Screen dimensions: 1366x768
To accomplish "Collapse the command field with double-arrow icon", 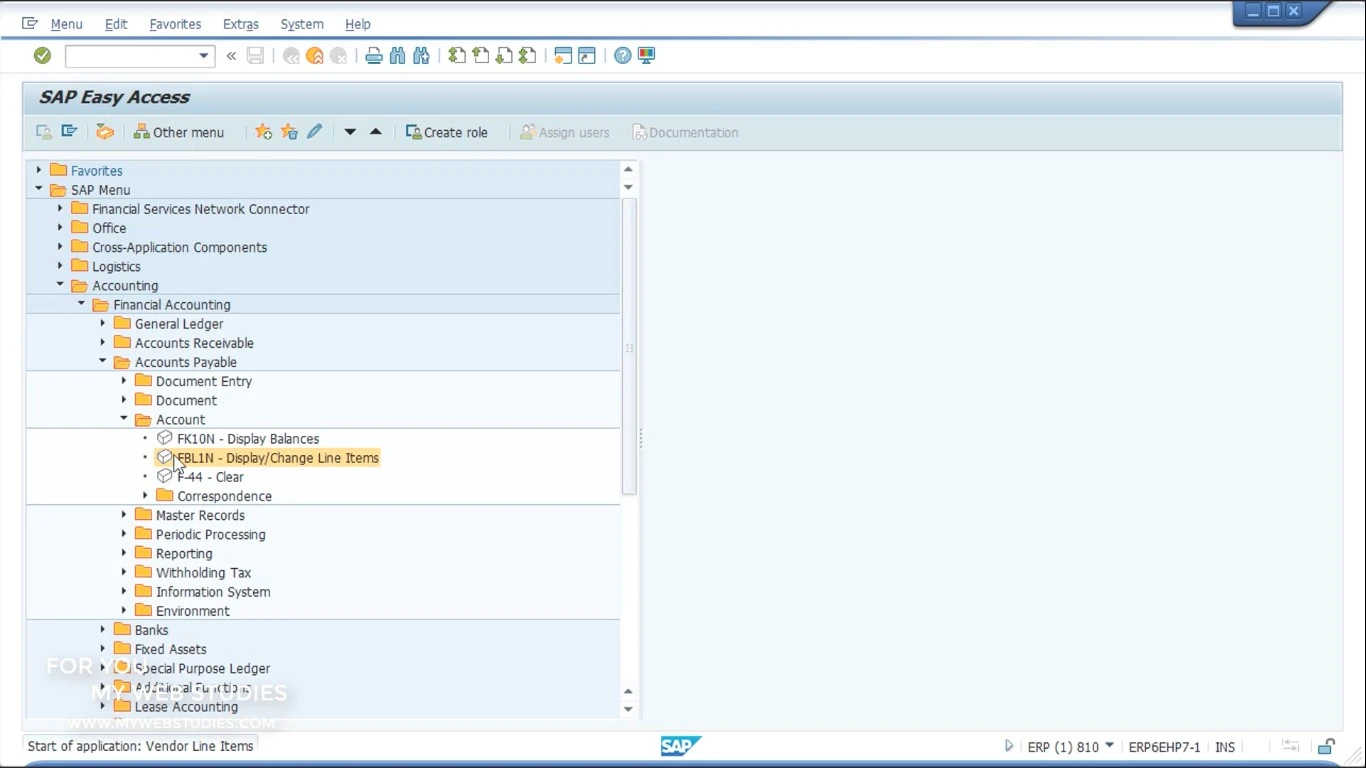I will tap(231, 56).
